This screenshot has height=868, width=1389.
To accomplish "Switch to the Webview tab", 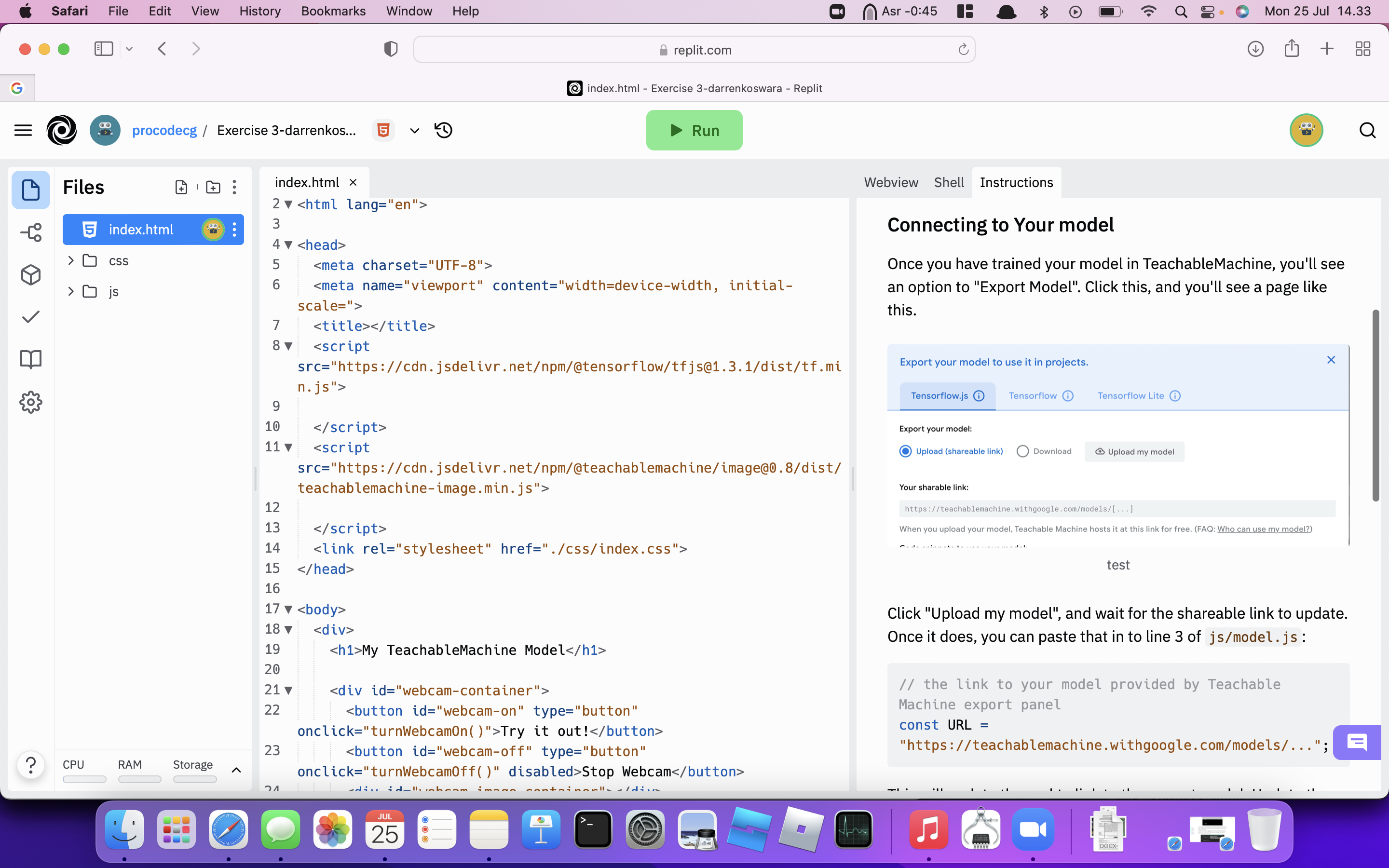I will 891,183.
